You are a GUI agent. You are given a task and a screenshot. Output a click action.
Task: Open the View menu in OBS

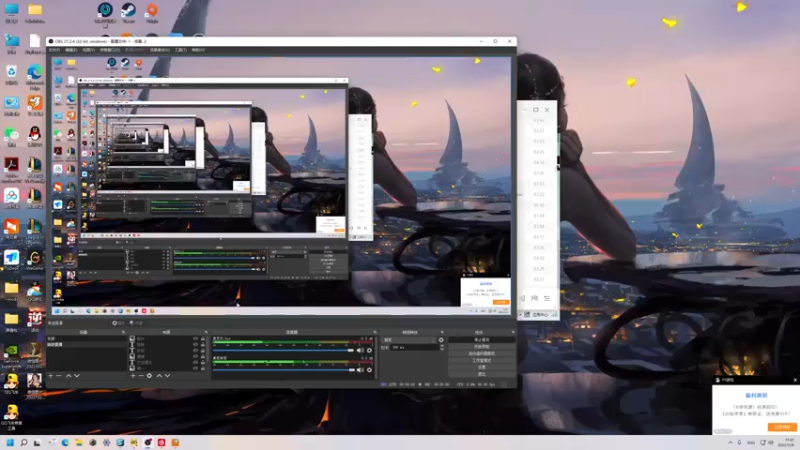[89, 50]
